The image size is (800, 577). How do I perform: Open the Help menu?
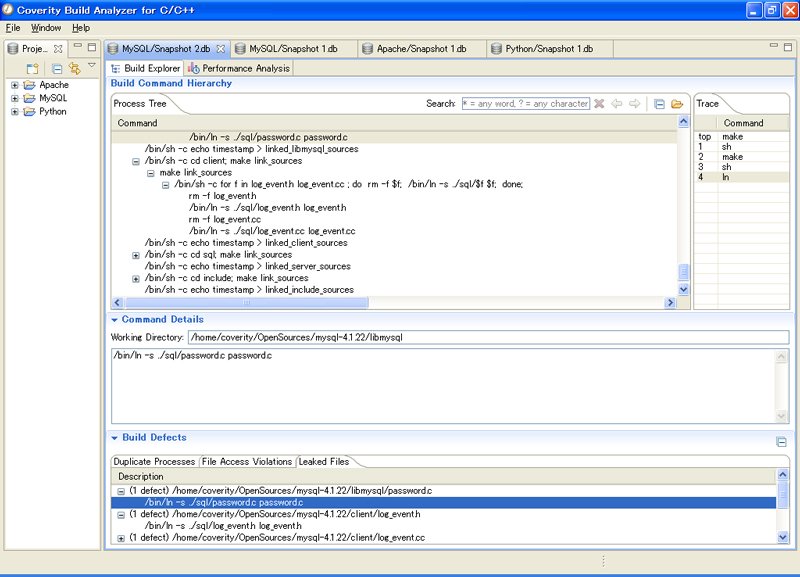[81, 28]
